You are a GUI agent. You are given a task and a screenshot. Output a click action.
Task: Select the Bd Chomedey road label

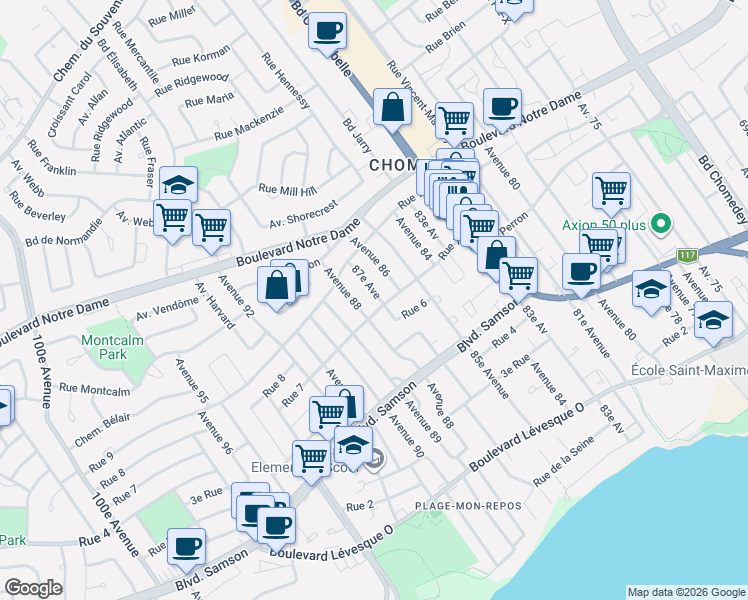[x=722, y=189]
